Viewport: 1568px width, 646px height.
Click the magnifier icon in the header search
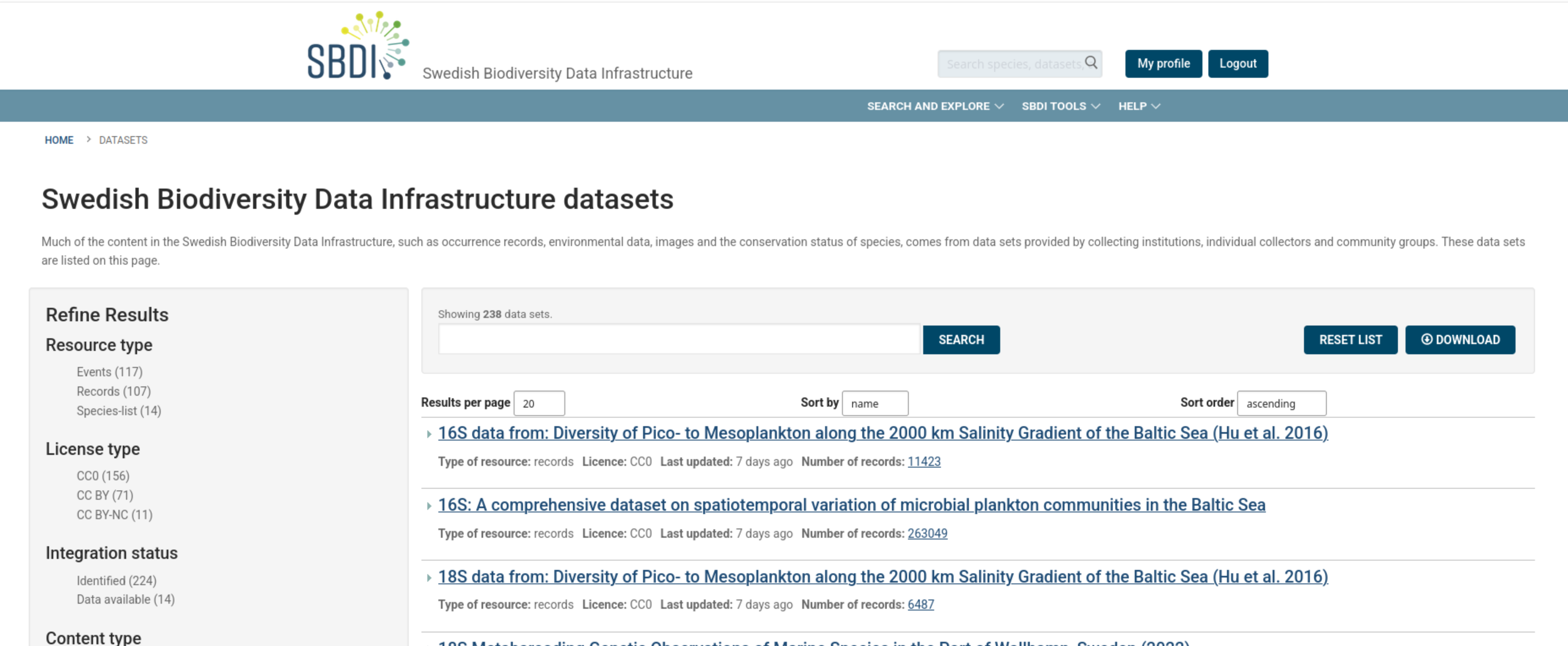[1091, 63]
